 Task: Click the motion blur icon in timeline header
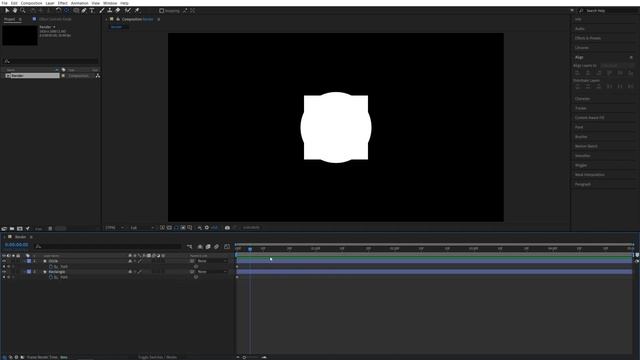pyautogui.click(x=217, y=247)
